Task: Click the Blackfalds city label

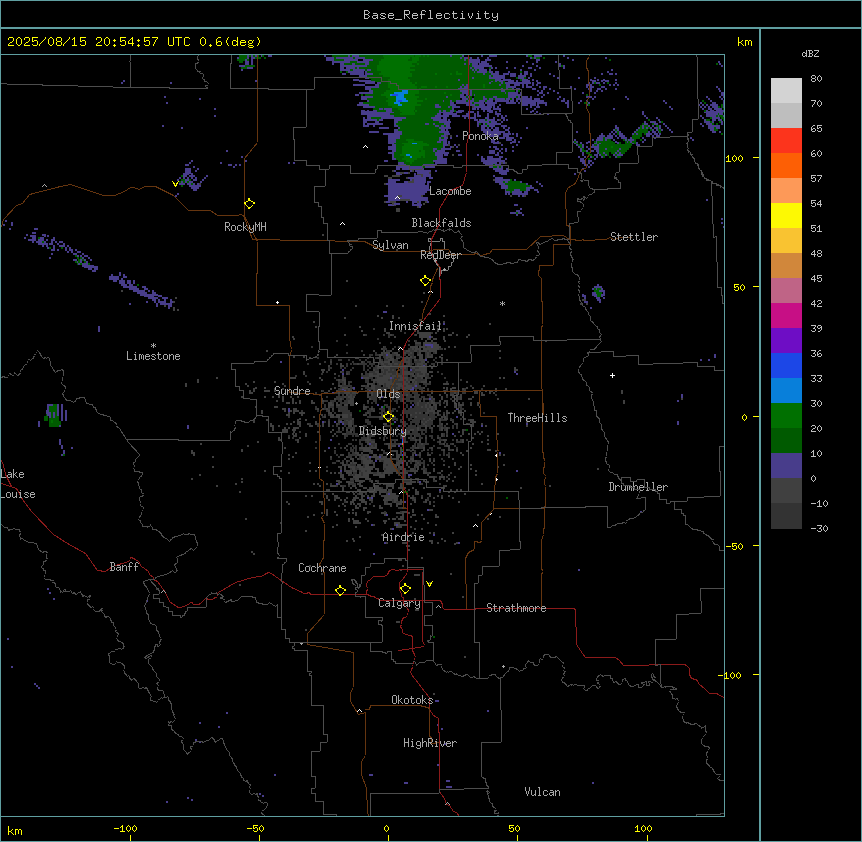Action: click(441, 223)
